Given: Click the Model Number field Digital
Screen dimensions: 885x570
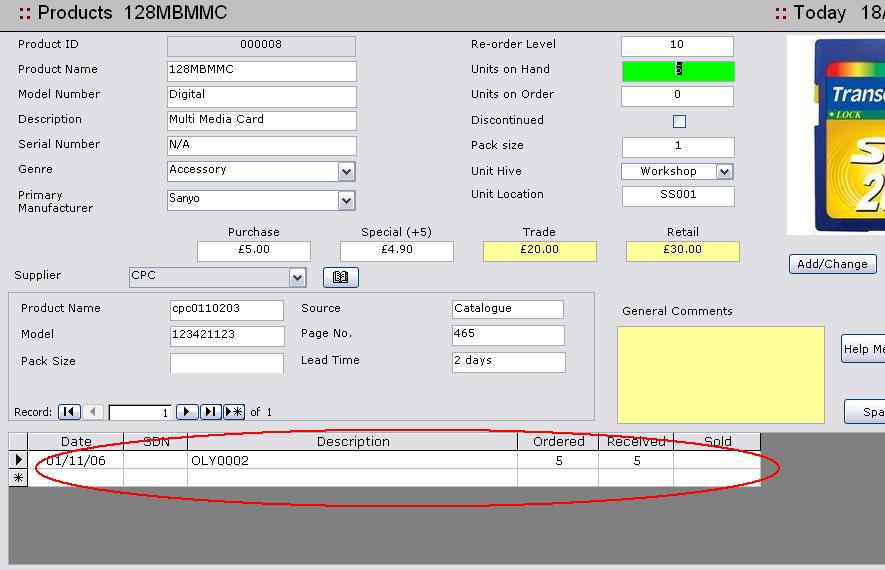Looking at the screenshot, I should [x=261, y=96].
